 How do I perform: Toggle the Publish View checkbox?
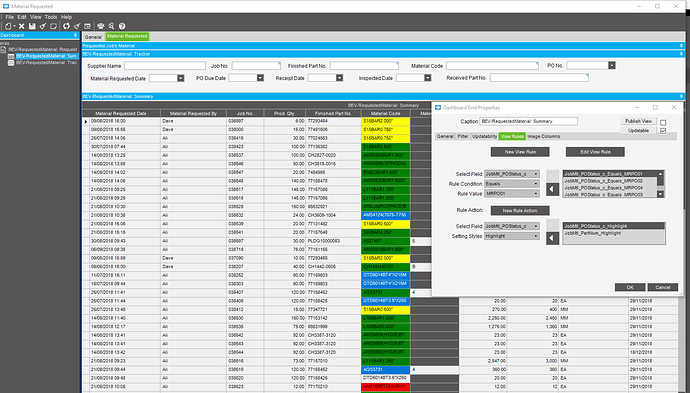pos(663,122)
